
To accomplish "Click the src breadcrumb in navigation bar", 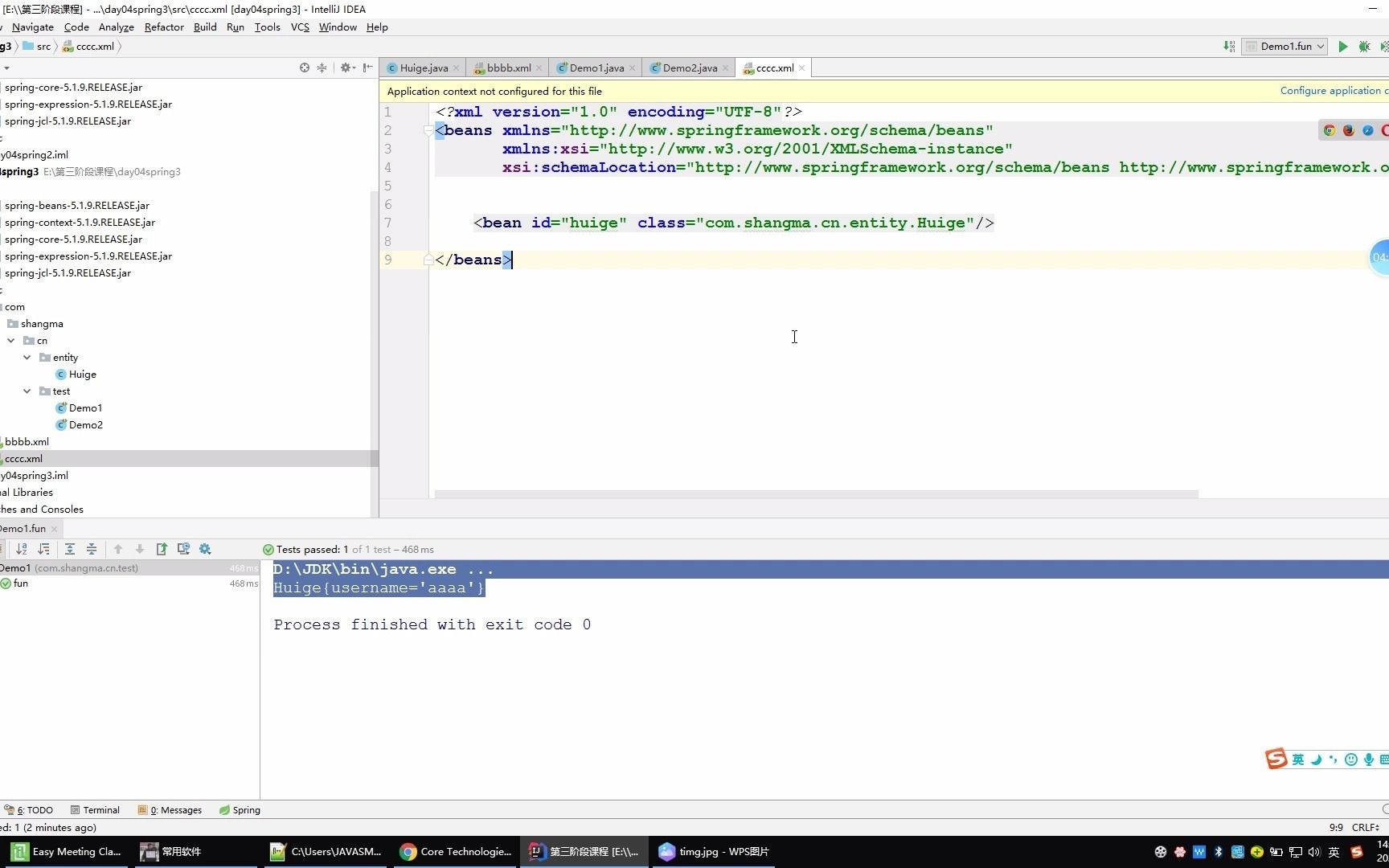I will (x=37, y=47).
